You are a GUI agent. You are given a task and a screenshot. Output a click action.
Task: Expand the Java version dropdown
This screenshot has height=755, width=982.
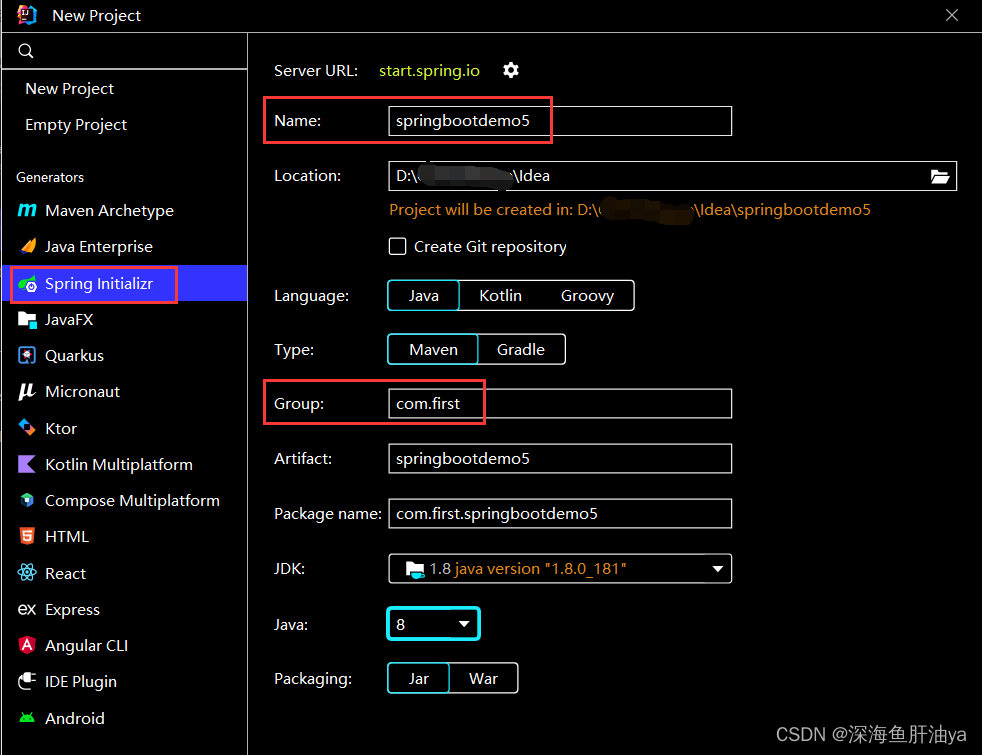point(462,623)
